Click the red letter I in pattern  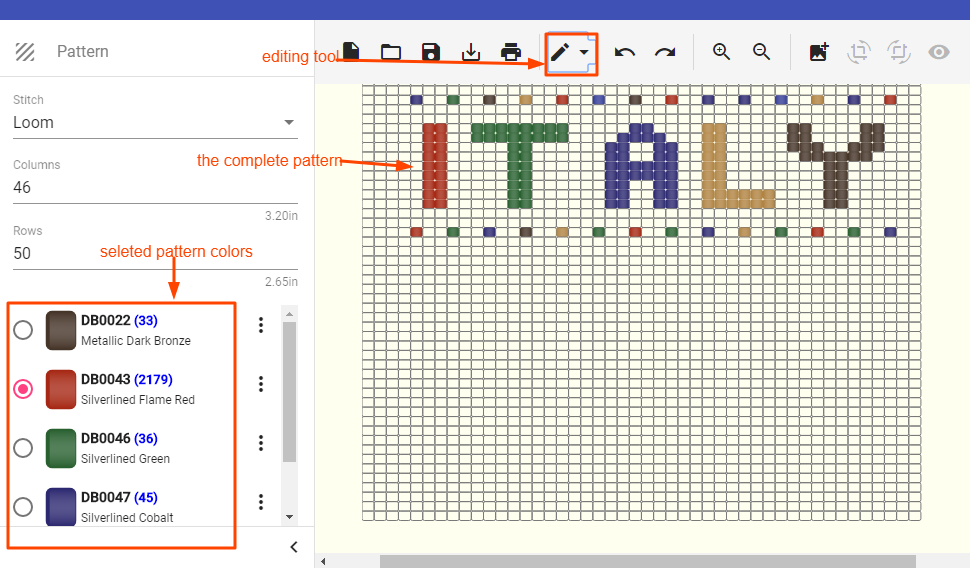pos(434,166)
